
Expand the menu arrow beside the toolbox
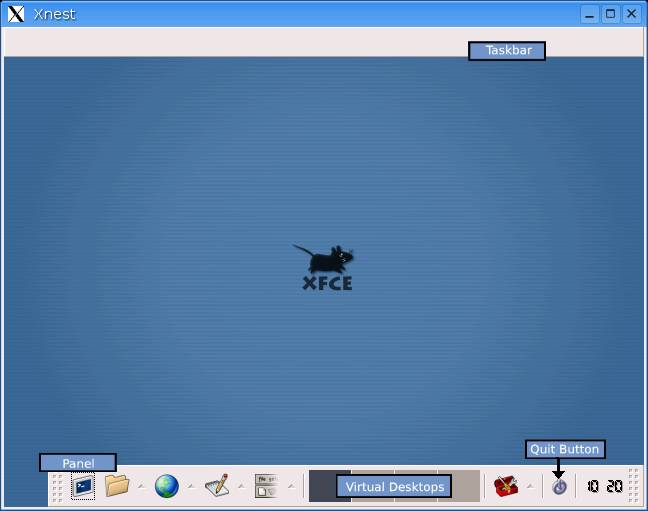pyautogui.click(x=531, y=486)
